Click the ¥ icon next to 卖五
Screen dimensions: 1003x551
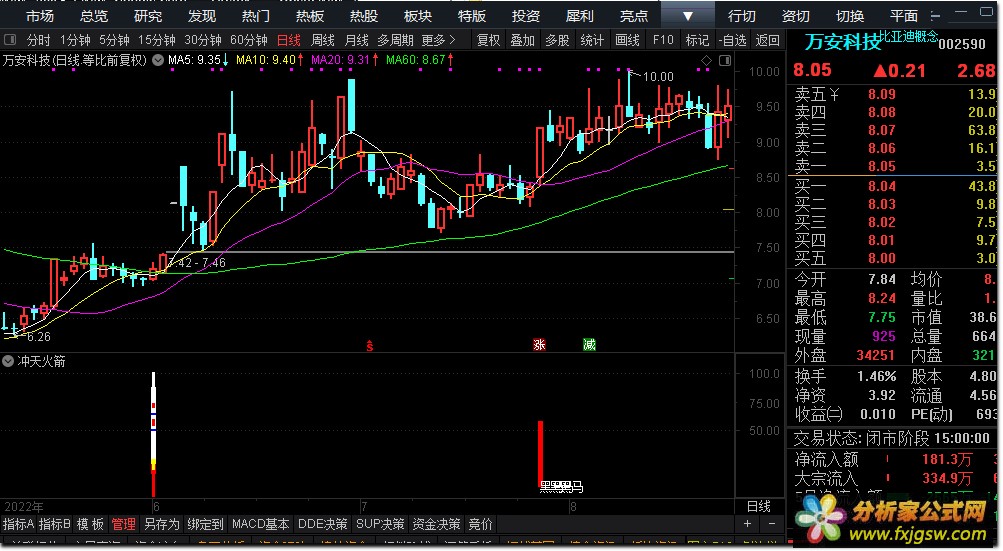pyautogui.click(x=834, y=95)
